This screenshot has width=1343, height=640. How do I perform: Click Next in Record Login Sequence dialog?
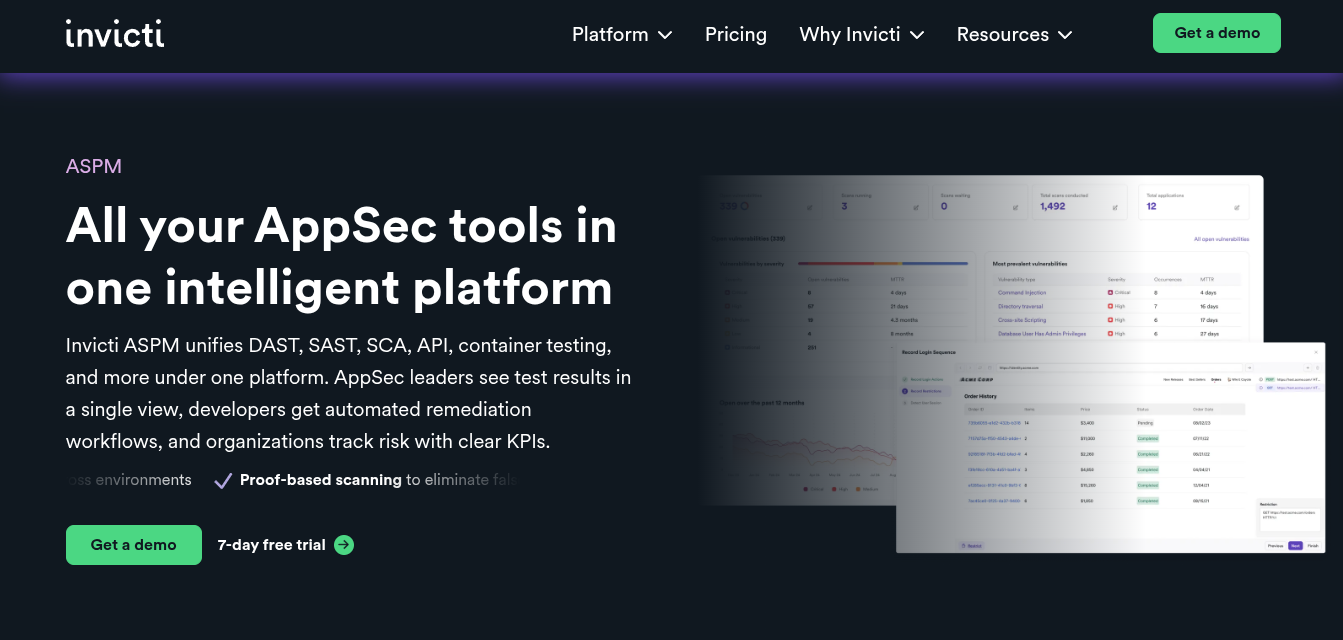coord(1295,546)
